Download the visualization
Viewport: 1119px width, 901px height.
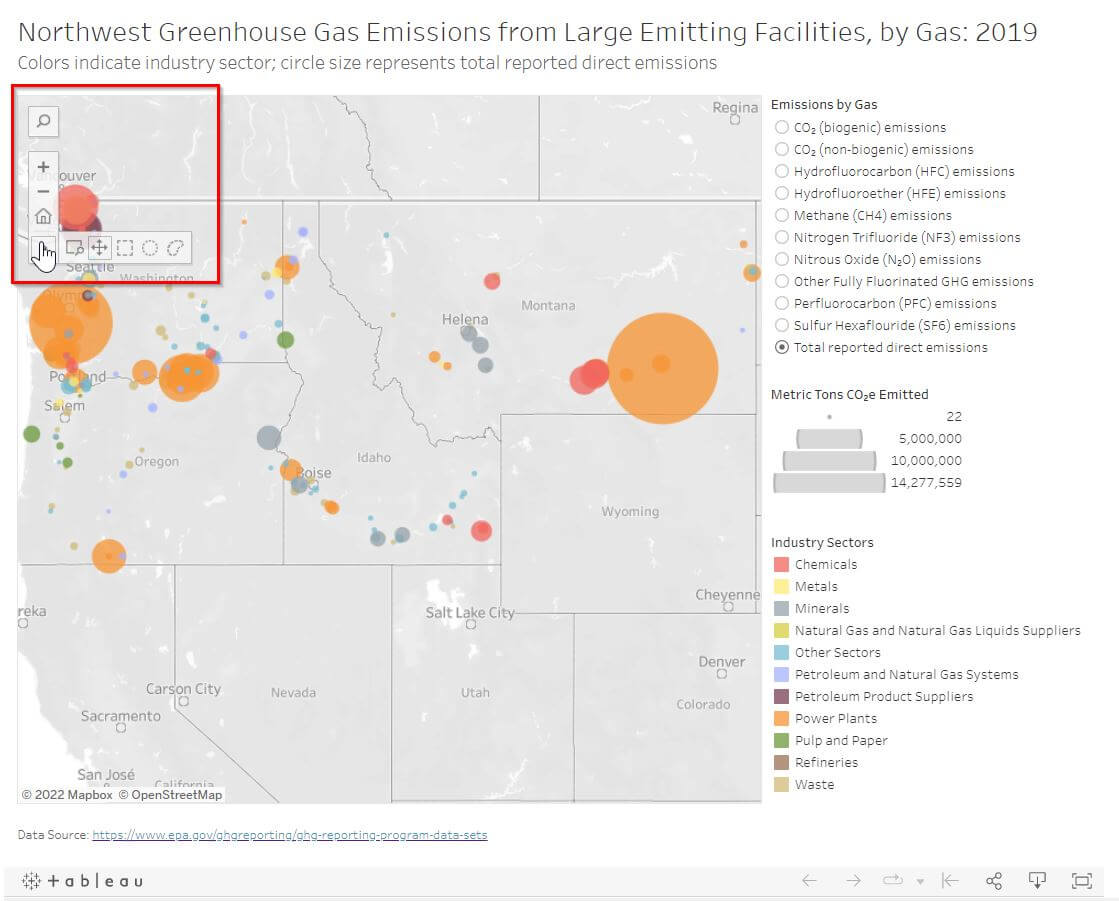click(1037, 881)
